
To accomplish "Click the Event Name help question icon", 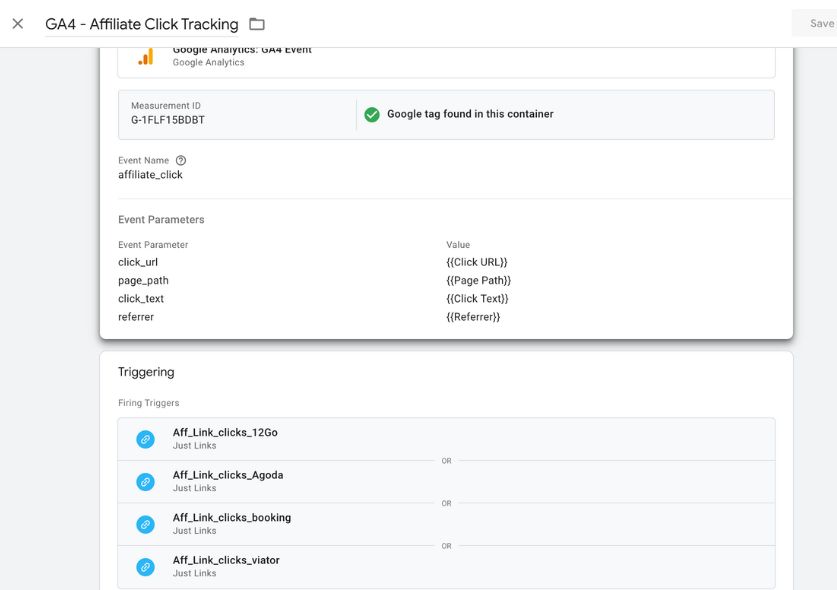I will (x=181, y=160).
